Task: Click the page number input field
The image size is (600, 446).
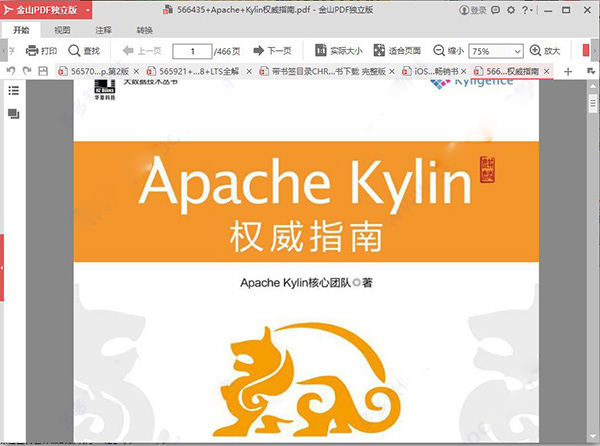Action: point(192,51)
